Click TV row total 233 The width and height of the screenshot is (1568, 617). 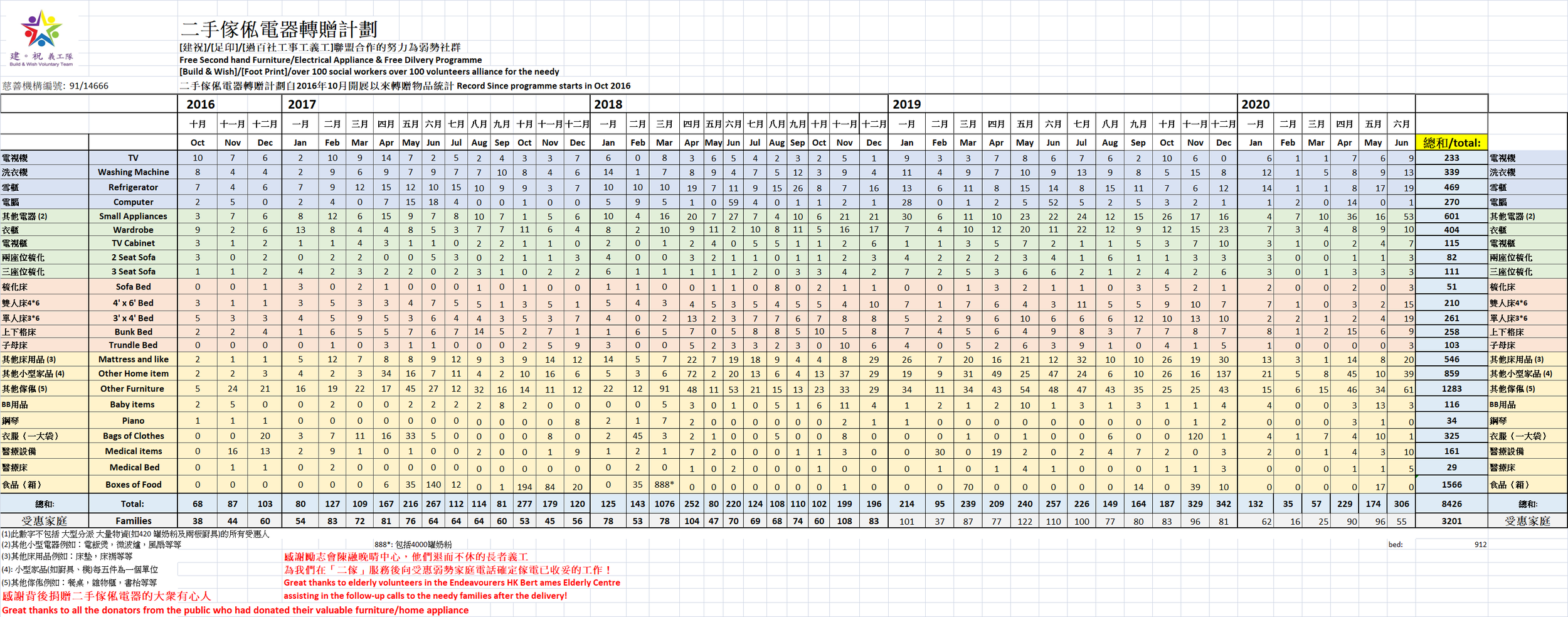pyautogui.click(x=1451, y=158)
